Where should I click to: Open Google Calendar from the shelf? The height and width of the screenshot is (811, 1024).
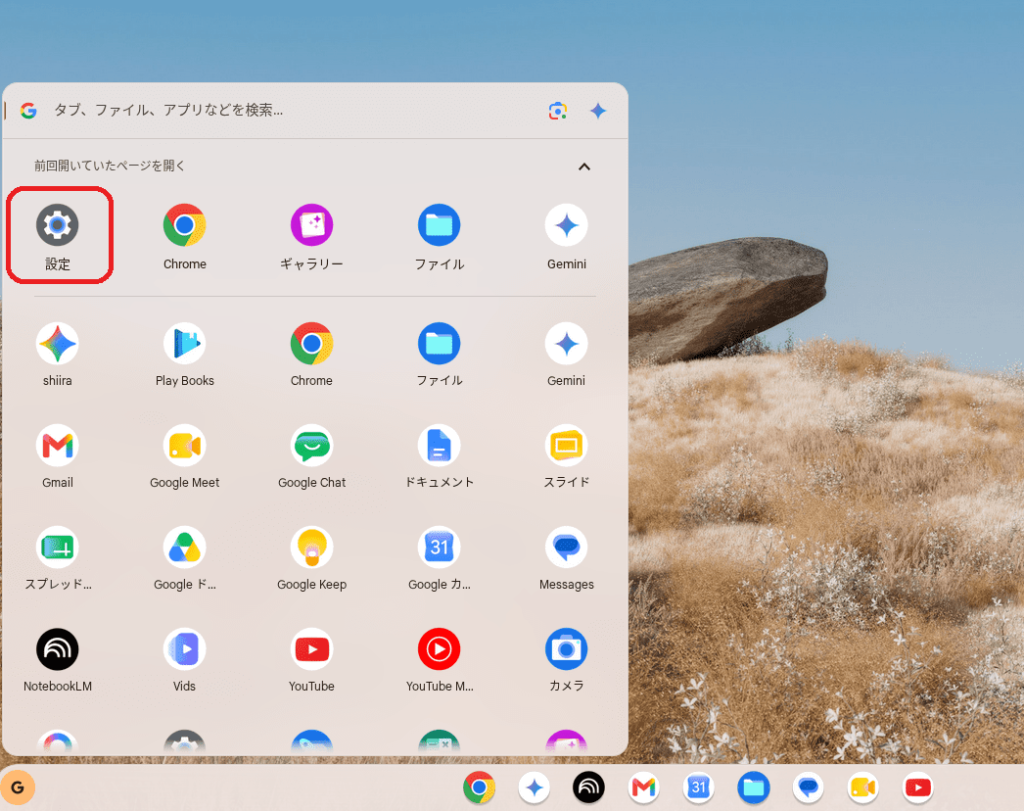pos(699,787)
